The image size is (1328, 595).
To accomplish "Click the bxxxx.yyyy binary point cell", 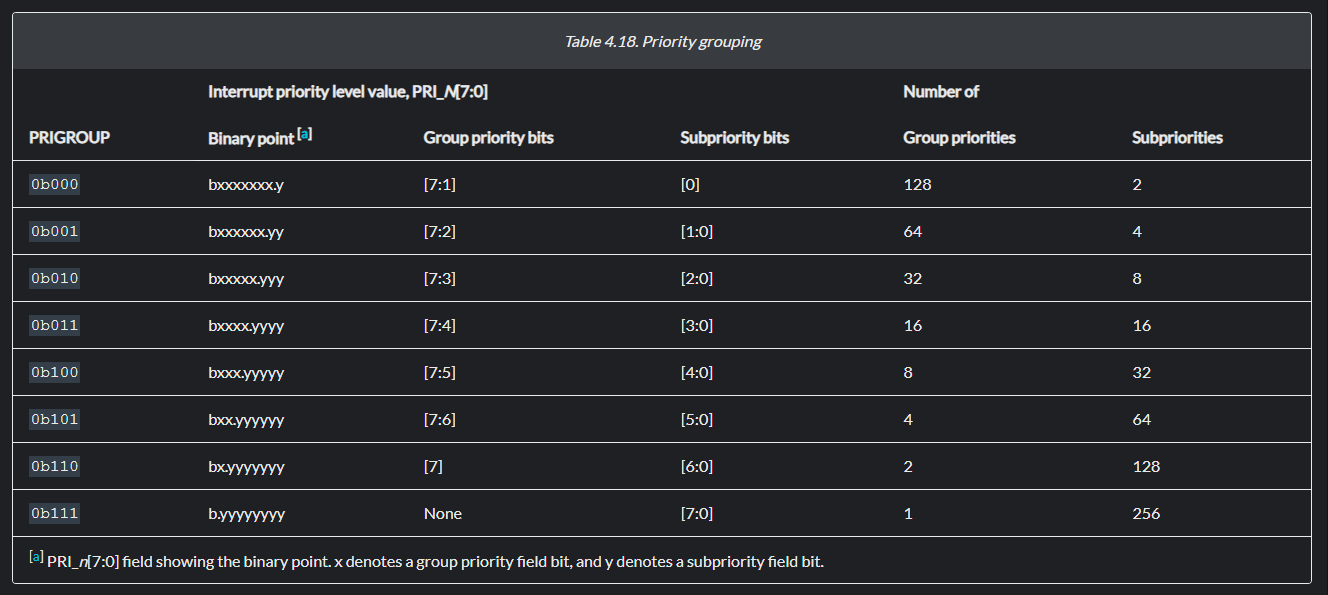I will click(x=246, y=326).
